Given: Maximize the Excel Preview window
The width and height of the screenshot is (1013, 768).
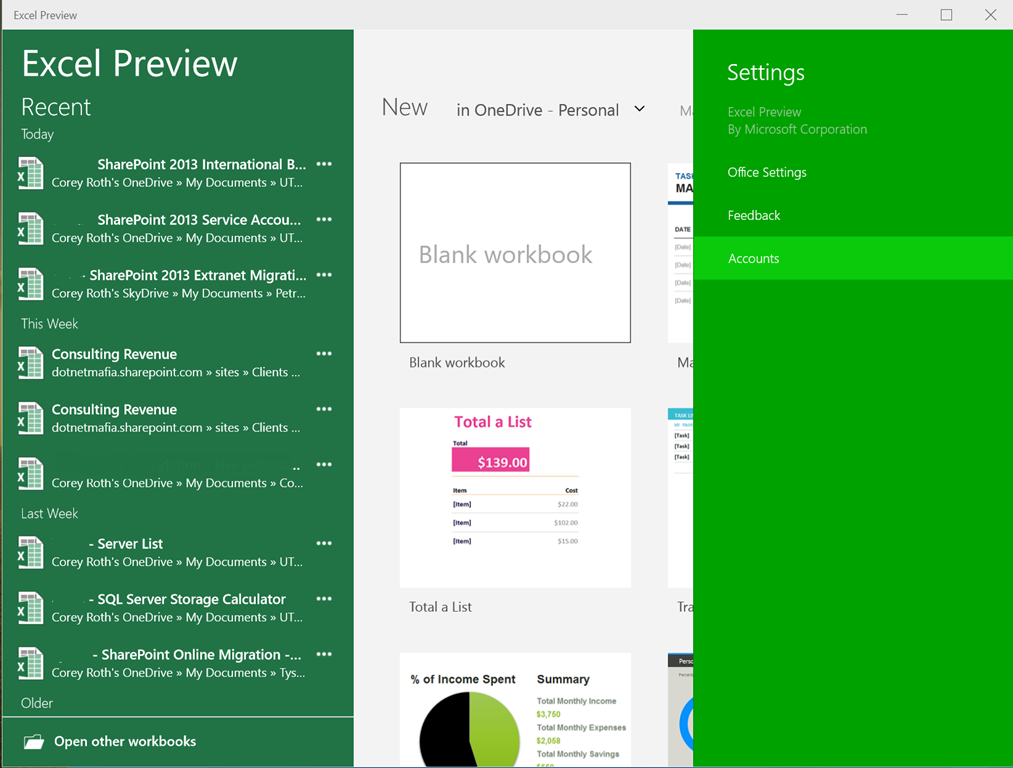Looking at the screenshot, I should 946,15.
